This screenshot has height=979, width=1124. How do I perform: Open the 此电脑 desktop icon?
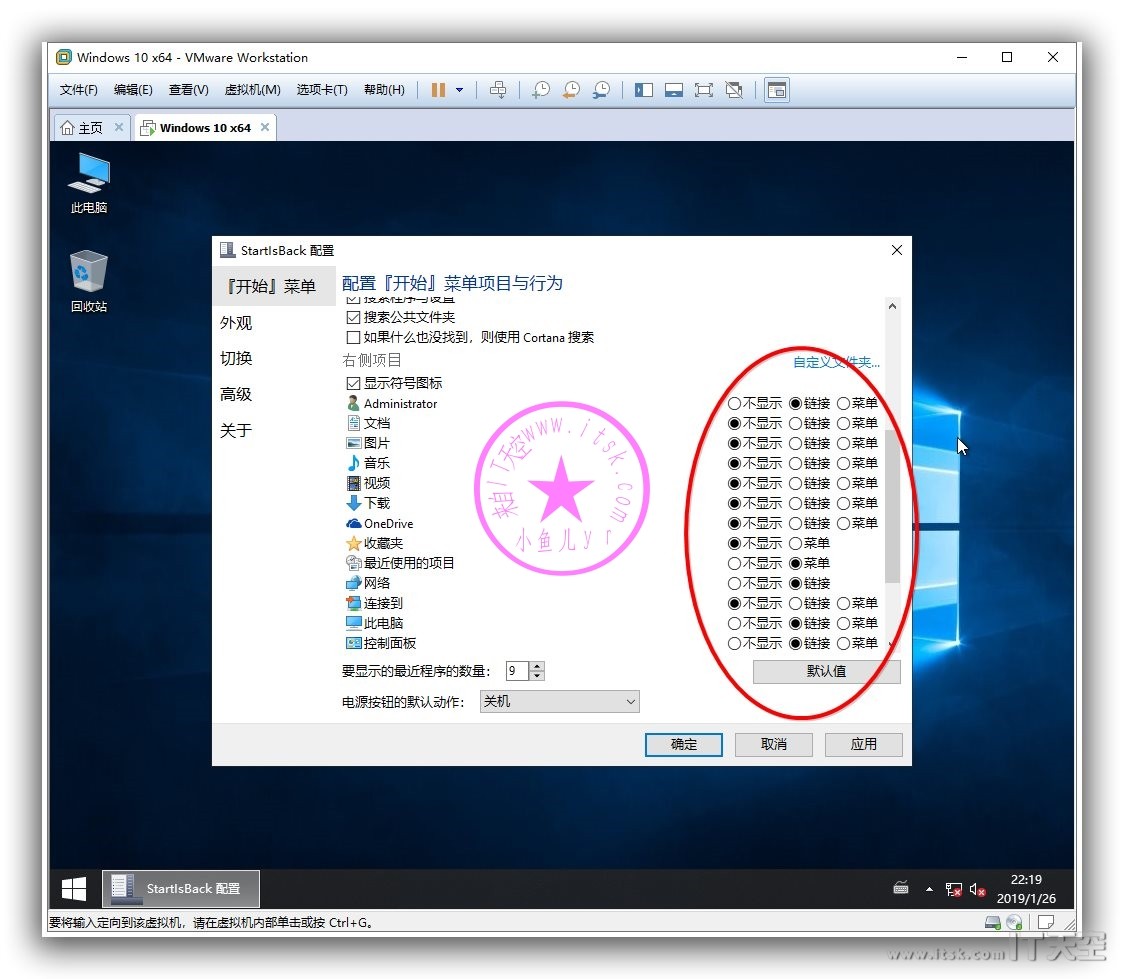[89, 183]
